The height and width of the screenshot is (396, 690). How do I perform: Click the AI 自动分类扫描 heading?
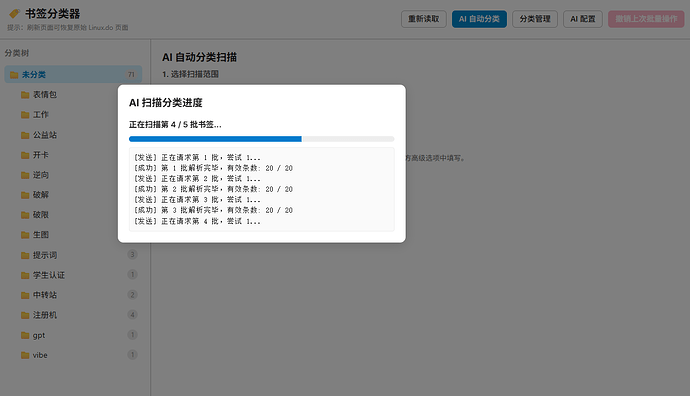(x=200, y=57)
